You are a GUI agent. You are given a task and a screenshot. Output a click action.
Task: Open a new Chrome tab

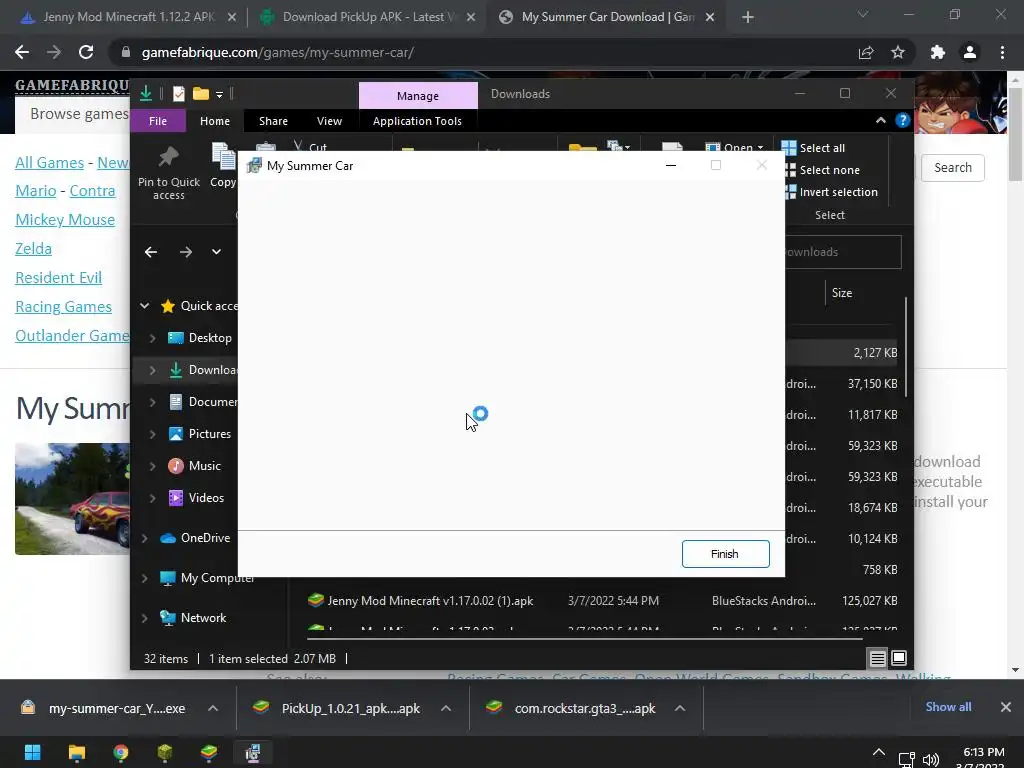point(748,17)
